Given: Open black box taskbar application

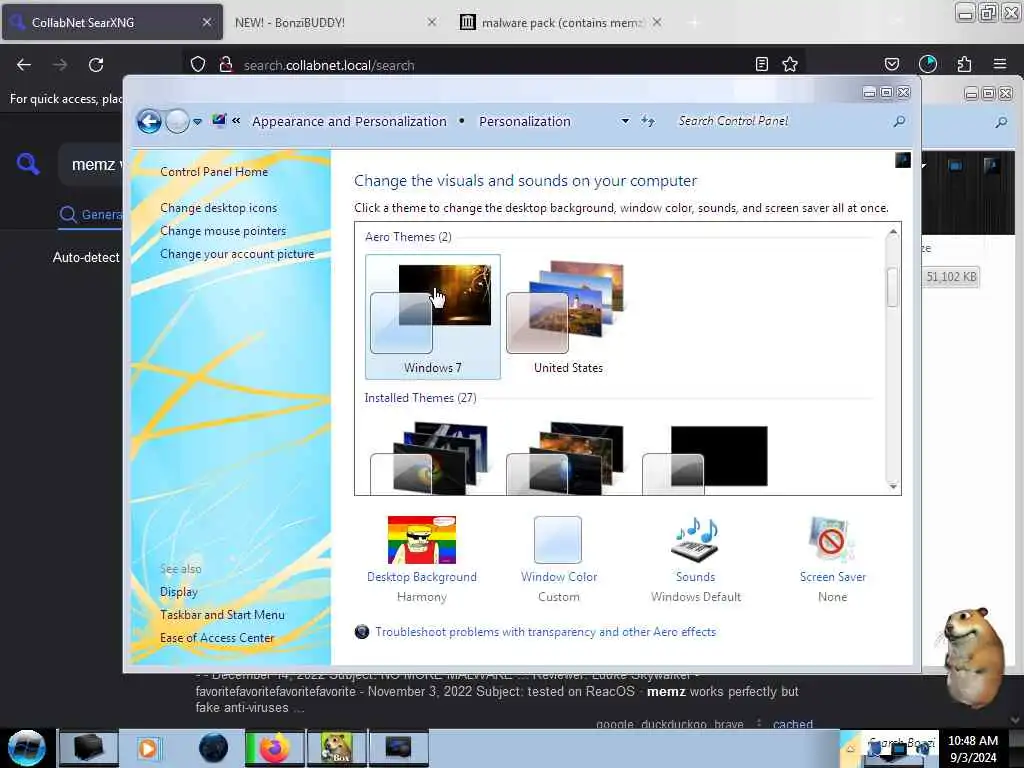Looking at the screenshot, I should pos(89,748).
